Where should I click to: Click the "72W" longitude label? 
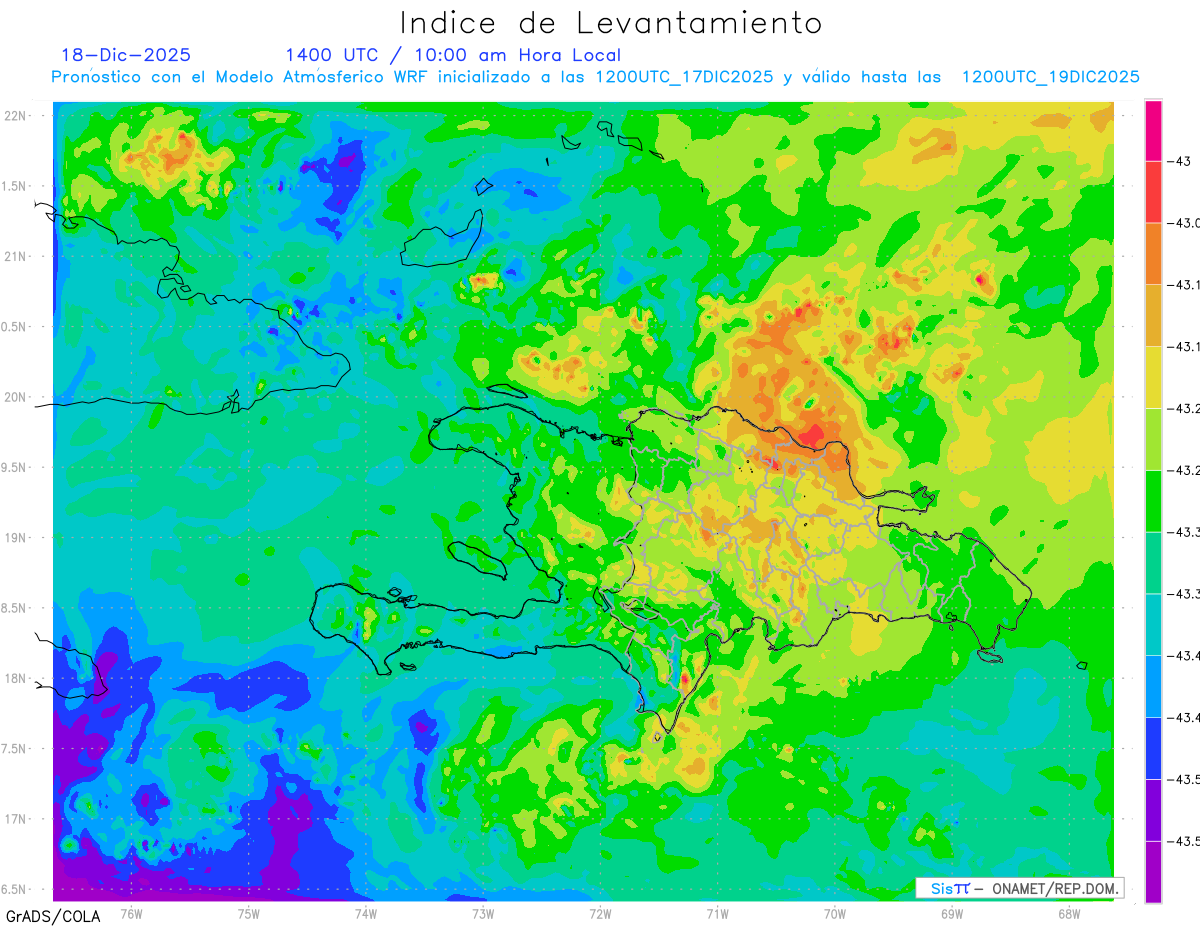pyautogui.click(x=600, y=913)
